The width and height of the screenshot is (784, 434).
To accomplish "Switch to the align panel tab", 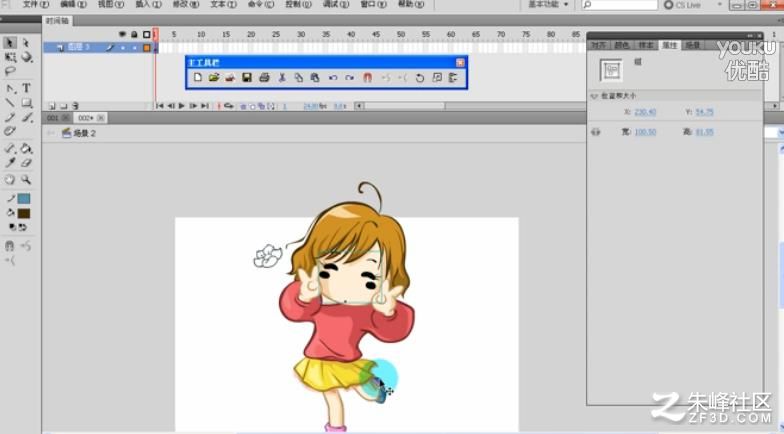I will (598, 45).
